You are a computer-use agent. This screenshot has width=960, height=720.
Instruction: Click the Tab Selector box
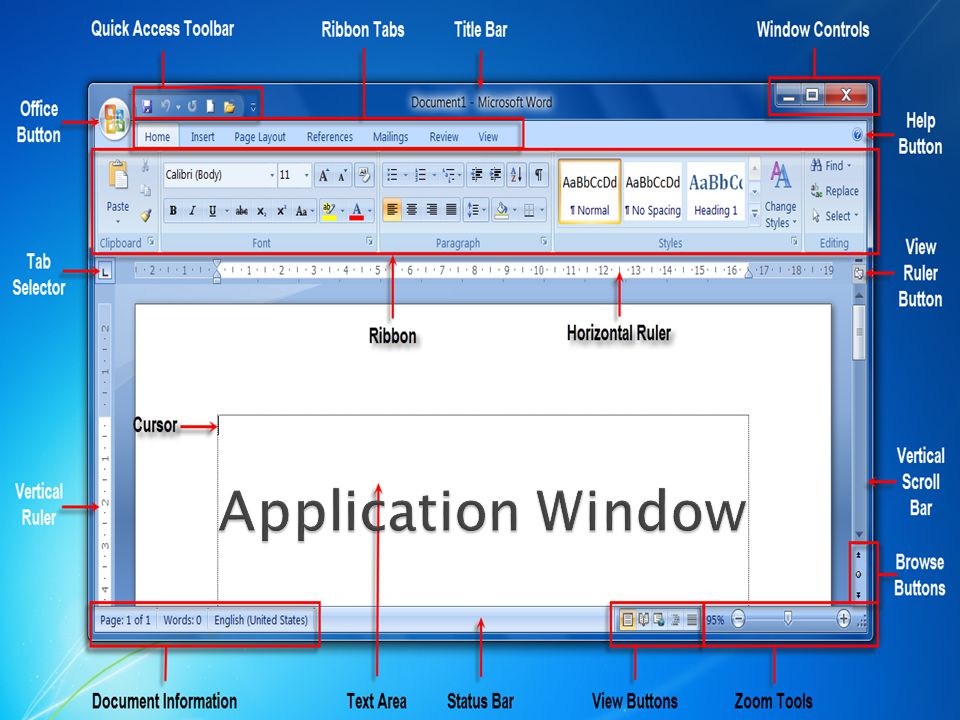[x=105, y=271]
